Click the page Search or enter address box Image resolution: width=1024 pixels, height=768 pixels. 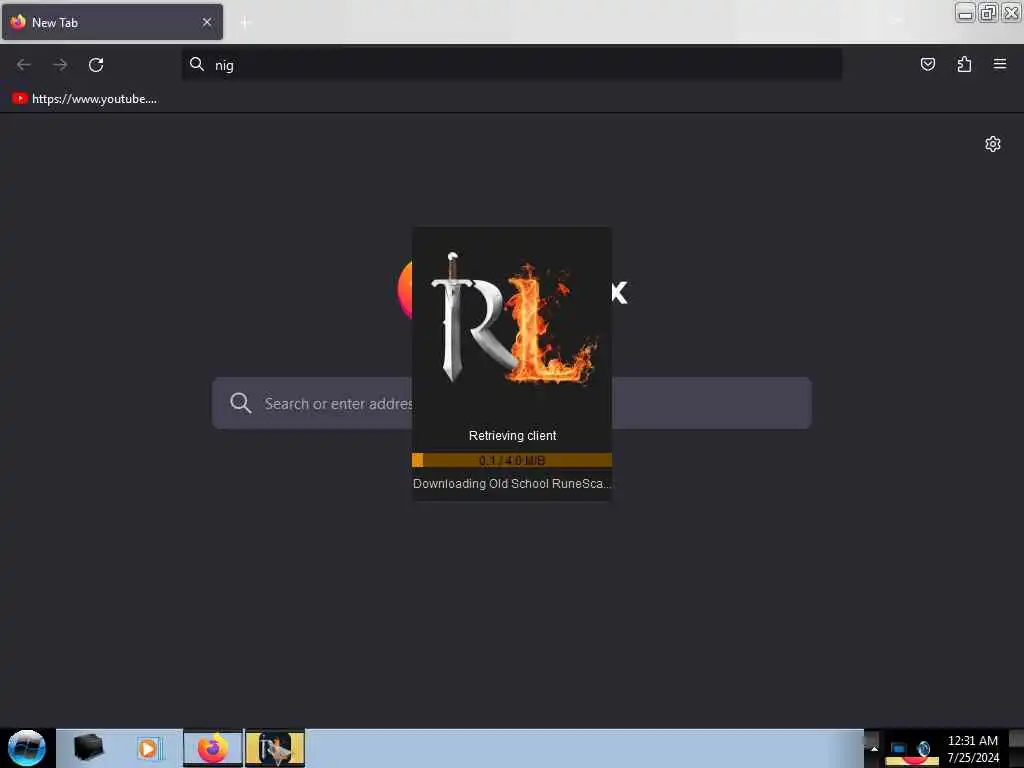(x=511, y=403)
